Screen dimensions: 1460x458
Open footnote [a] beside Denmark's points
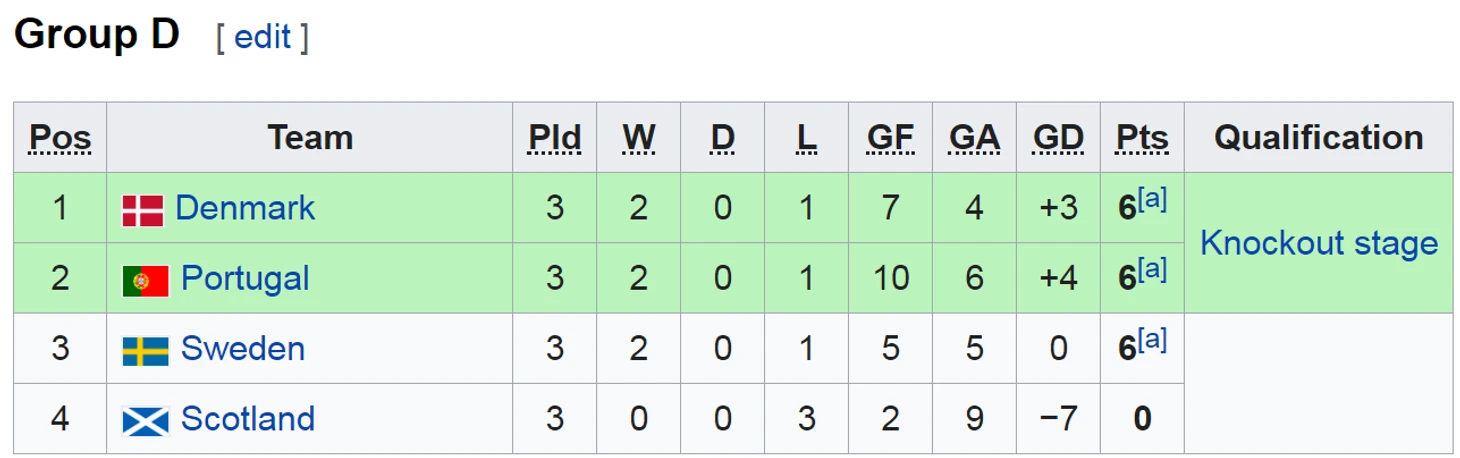1152,199
